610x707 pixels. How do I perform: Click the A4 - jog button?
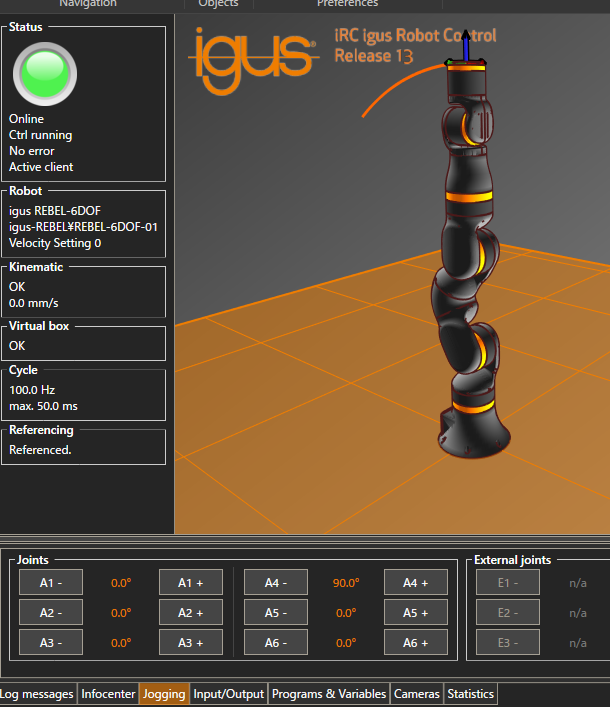[x=276, y=583]
